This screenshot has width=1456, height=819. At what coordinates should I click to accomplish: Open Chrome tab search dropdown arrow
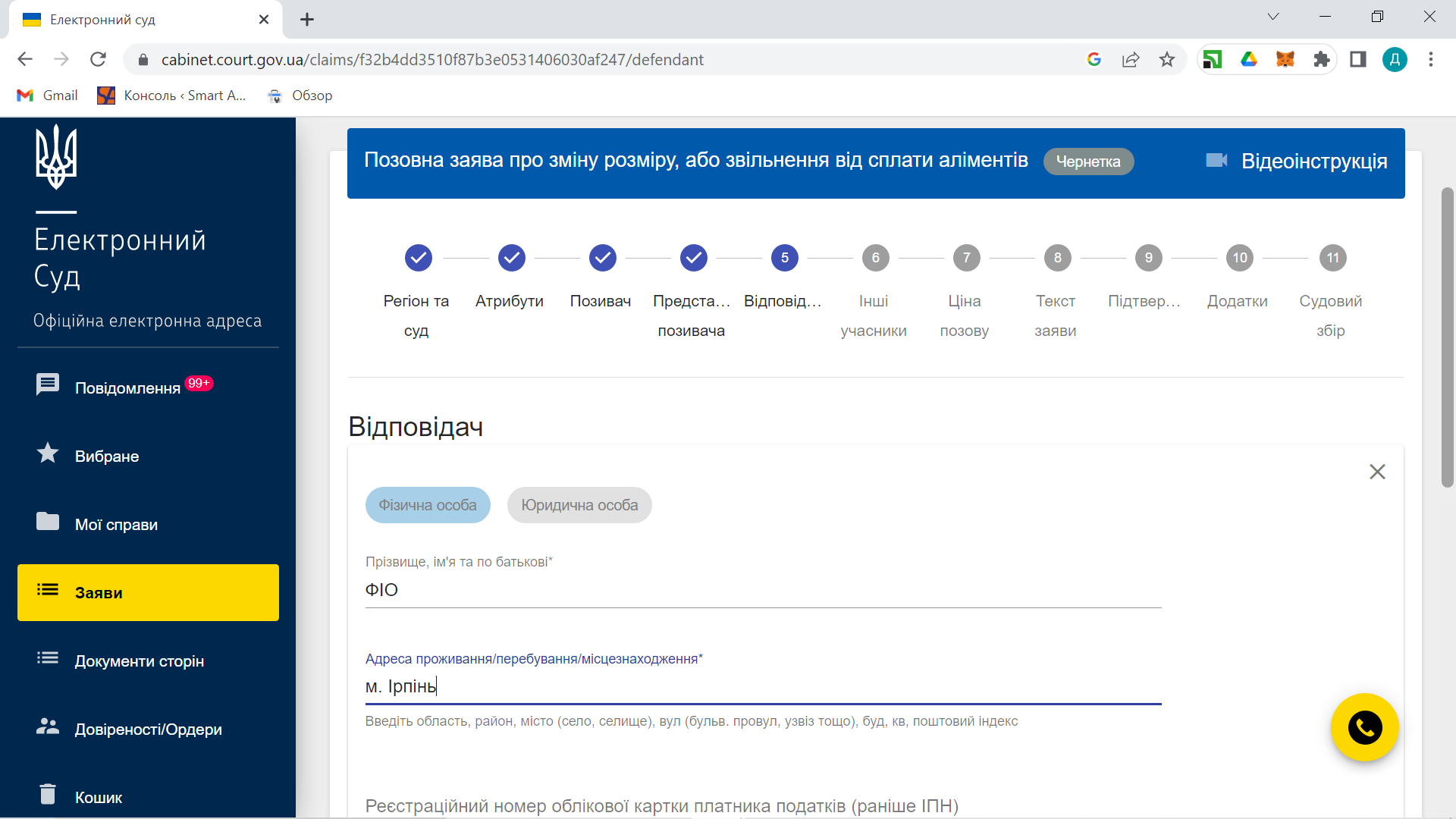pyautogui.click(x=1273, y=17)
